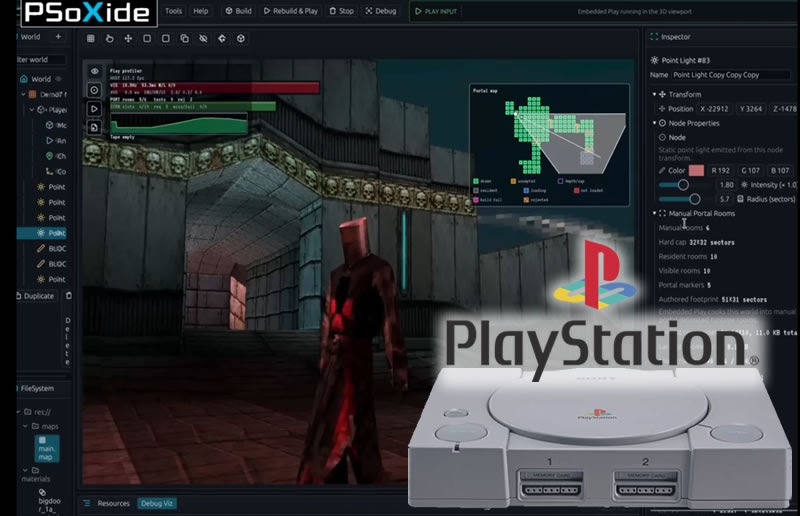
Task: Select the last Point light row below pencils
Action: [51, 279]
